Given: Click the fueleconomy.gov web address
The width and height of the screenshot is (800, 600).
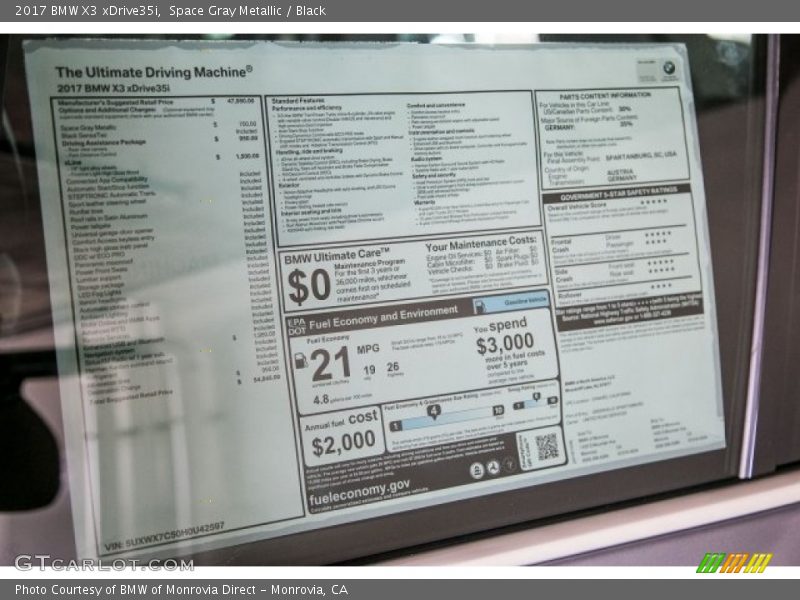Looking at the screenshot, I should 359,492.
